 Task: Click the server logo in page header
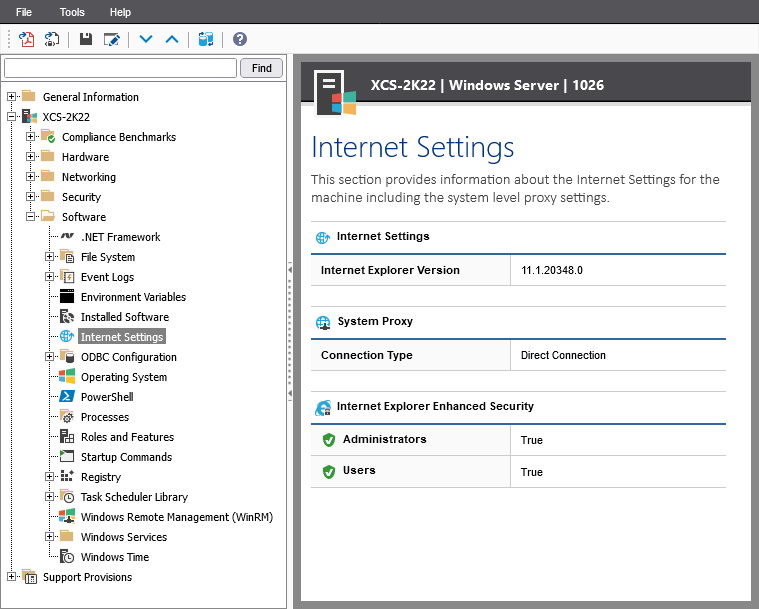pyautogui.click(x=334, y=93)
